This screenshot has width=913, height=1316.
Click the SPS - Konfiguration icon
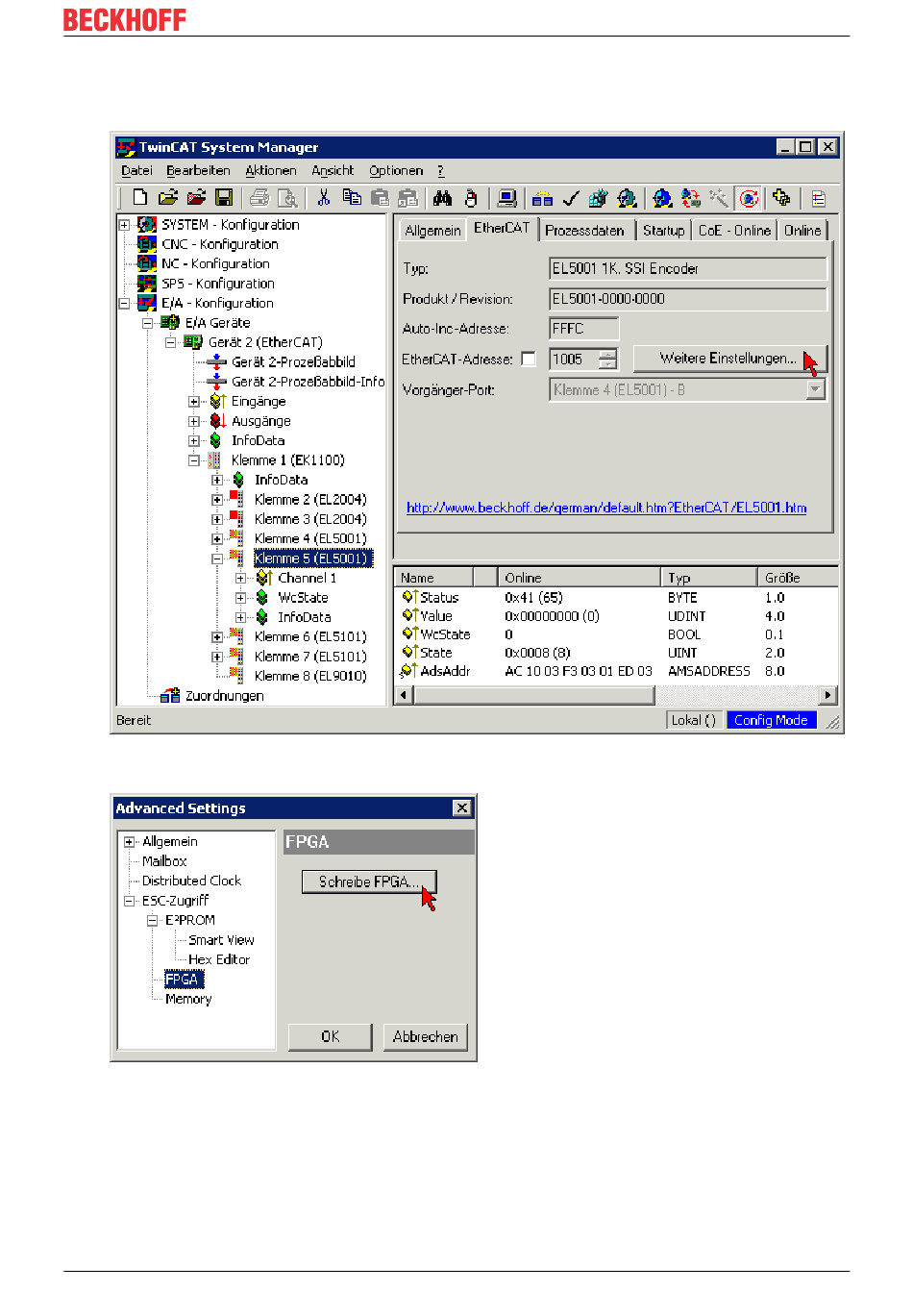(147, 284)
